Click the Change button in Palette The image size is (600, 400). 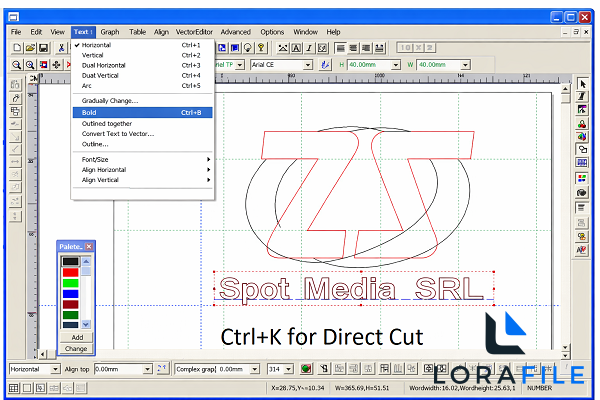click(77, 349)
